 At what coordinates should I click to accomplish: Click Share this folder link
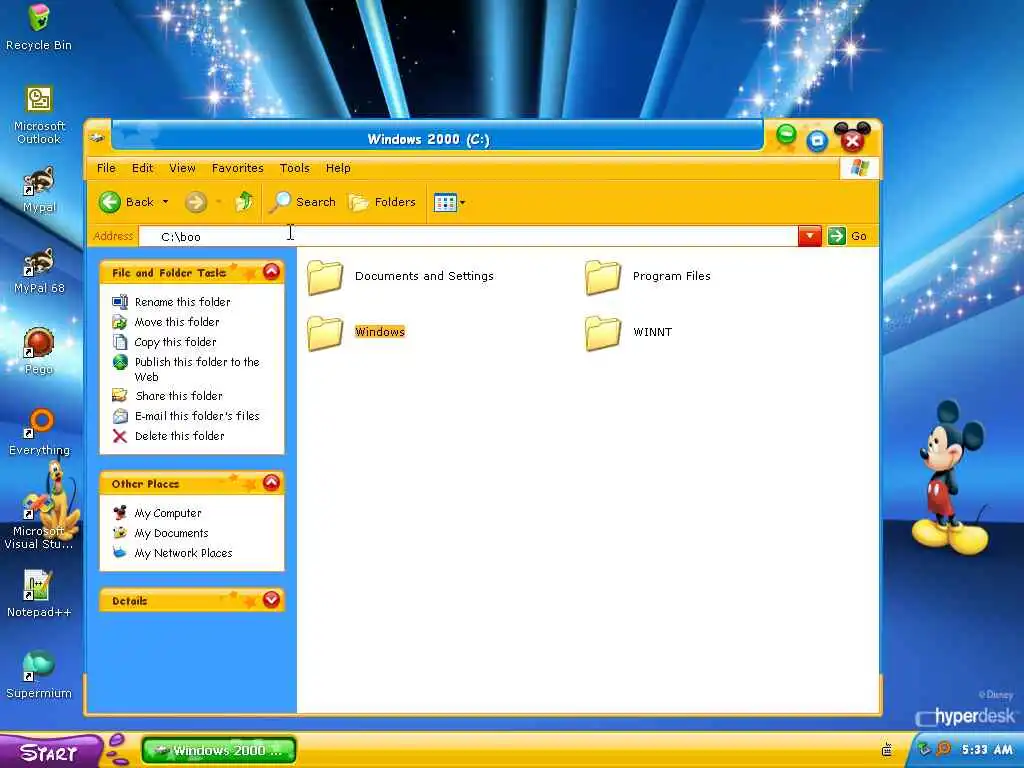179,396
